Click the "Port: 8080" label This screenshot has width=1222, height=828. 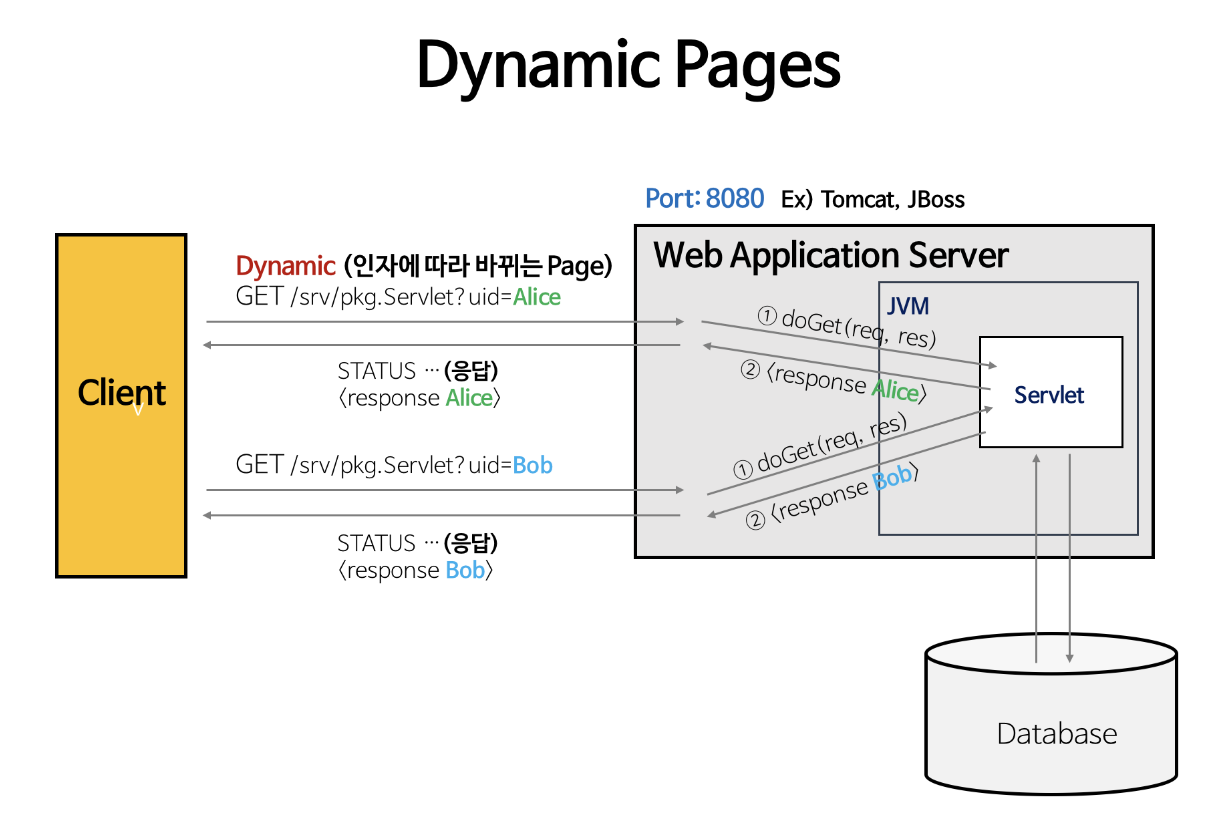[x=705, y=198]
